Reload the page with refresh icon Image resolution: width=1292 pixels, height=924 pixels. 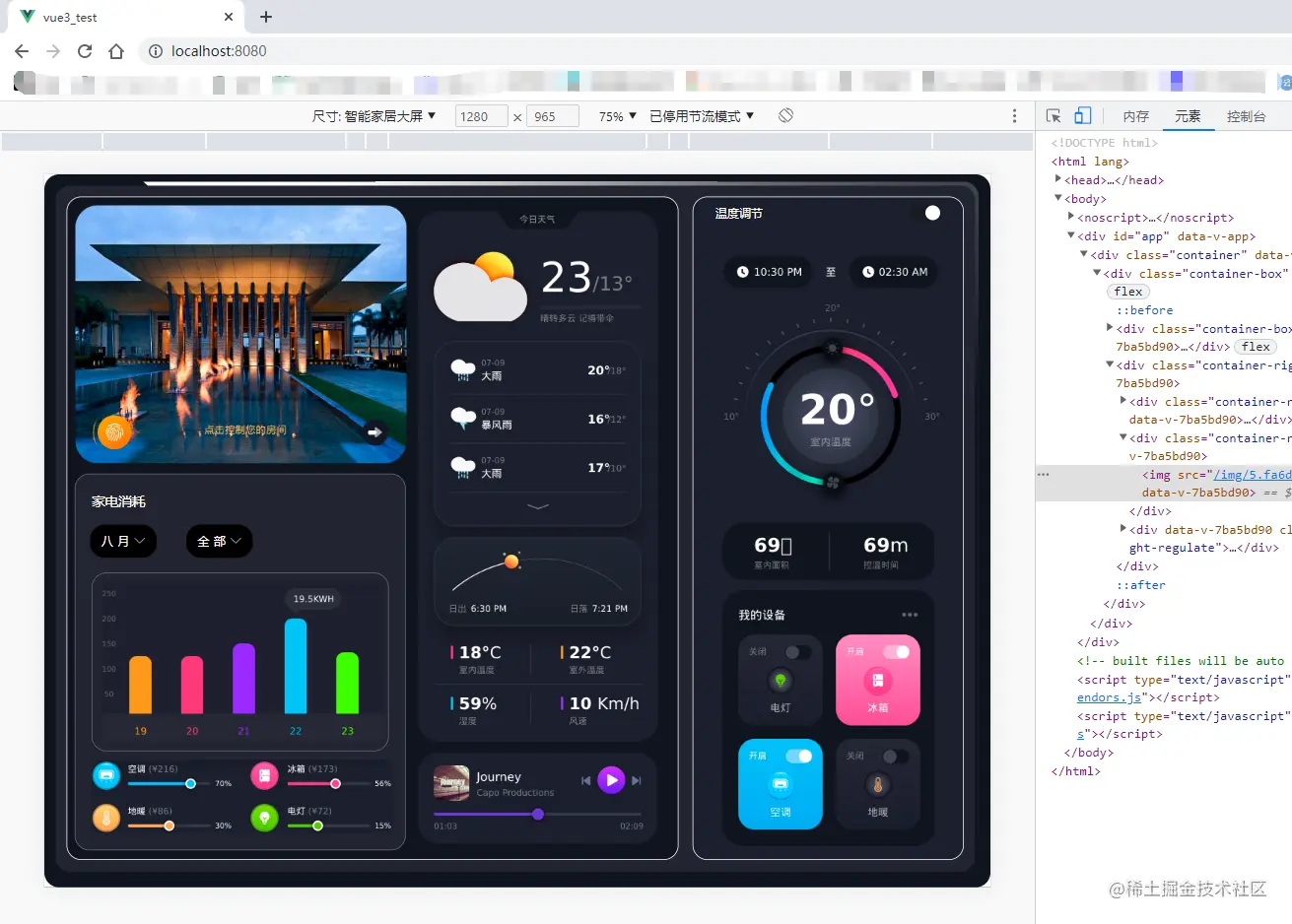click(85, 51)
